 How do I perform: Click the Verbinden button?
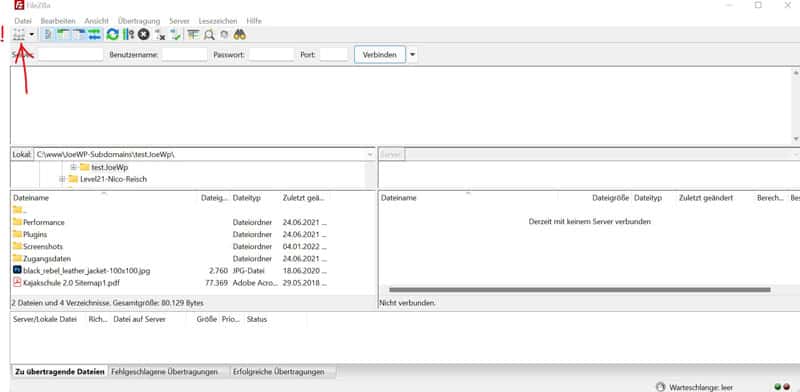380,55
